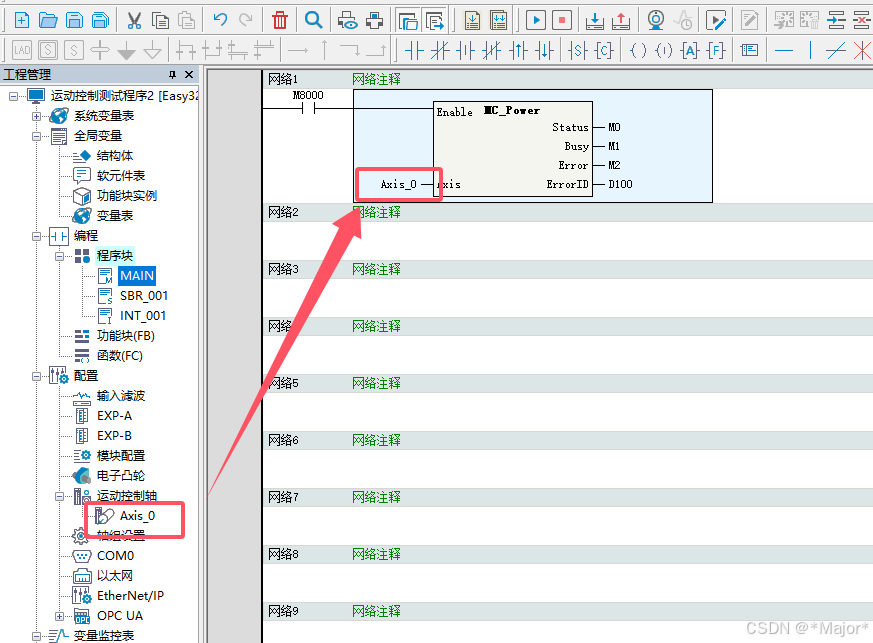Insert rising edge contact

518,51
